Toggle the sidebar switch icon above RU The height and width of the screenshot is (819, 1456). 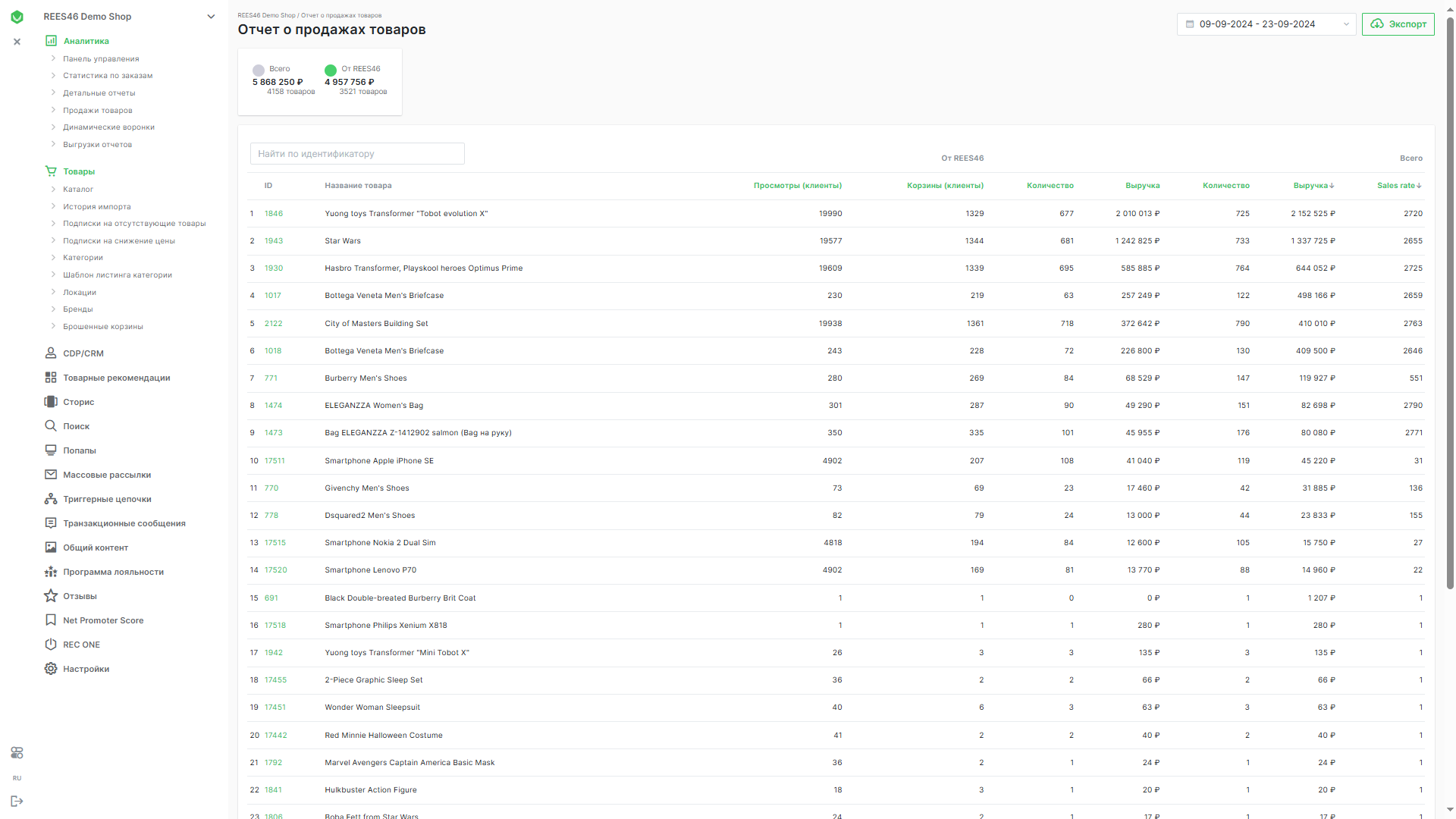17,752
